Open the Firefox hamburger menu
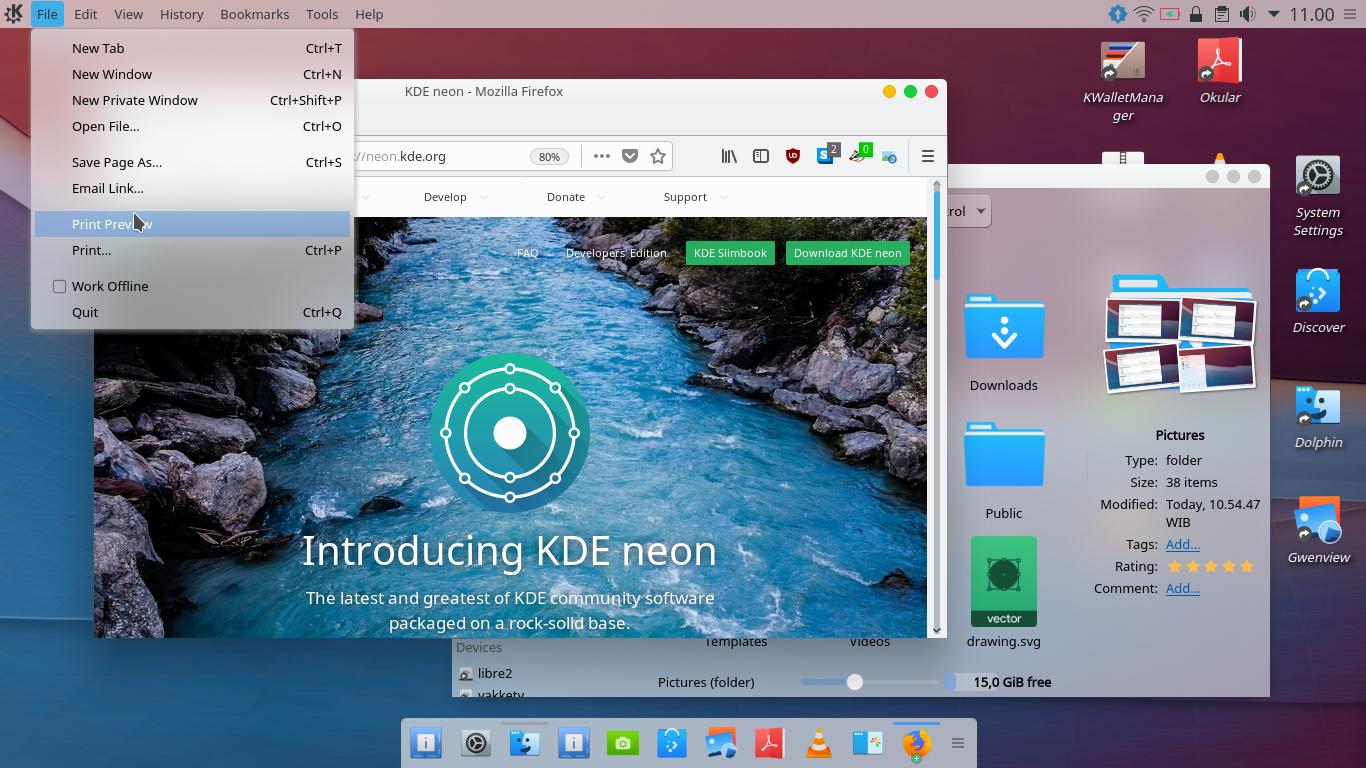 (x=927, y=156)
